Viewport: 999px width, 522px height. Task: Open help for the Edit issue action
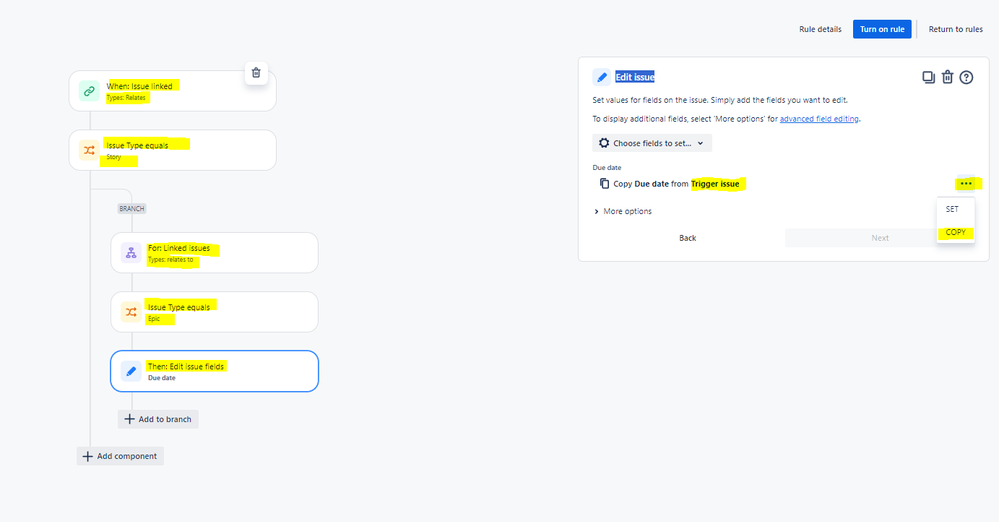967,77
